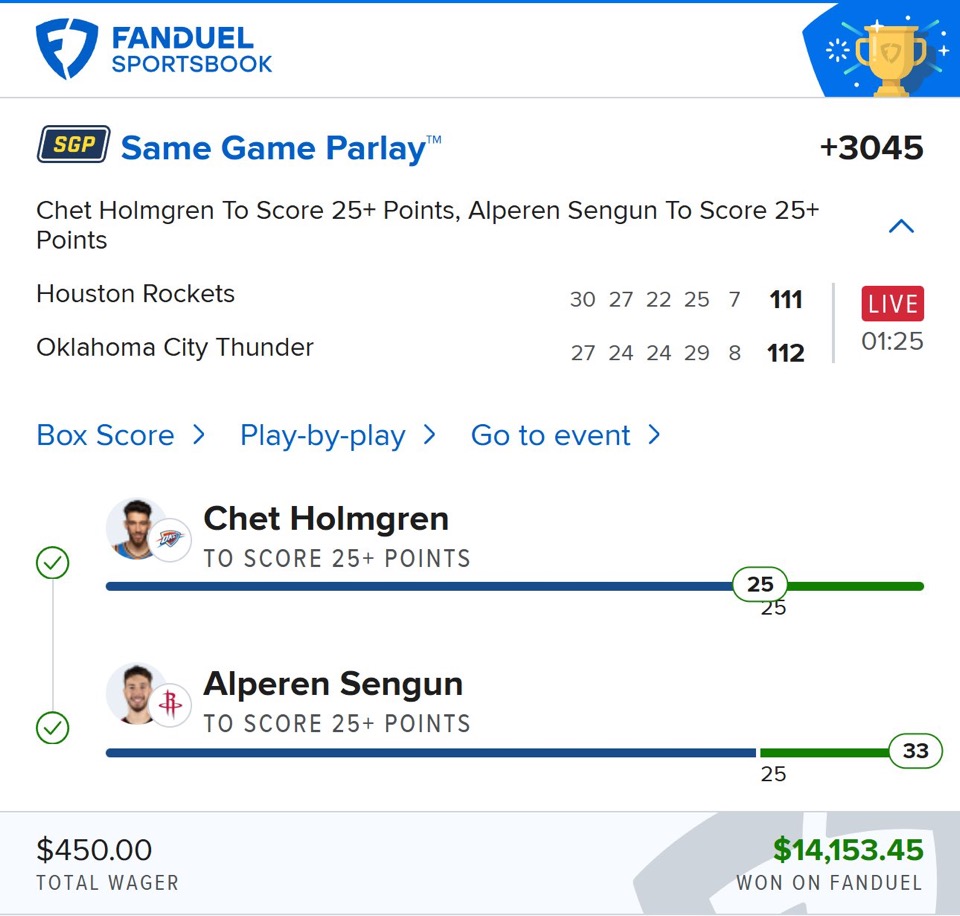Click Chet Holmgren's player photo
The width and height of the screenshot is (960, 916).
point(136,527)
